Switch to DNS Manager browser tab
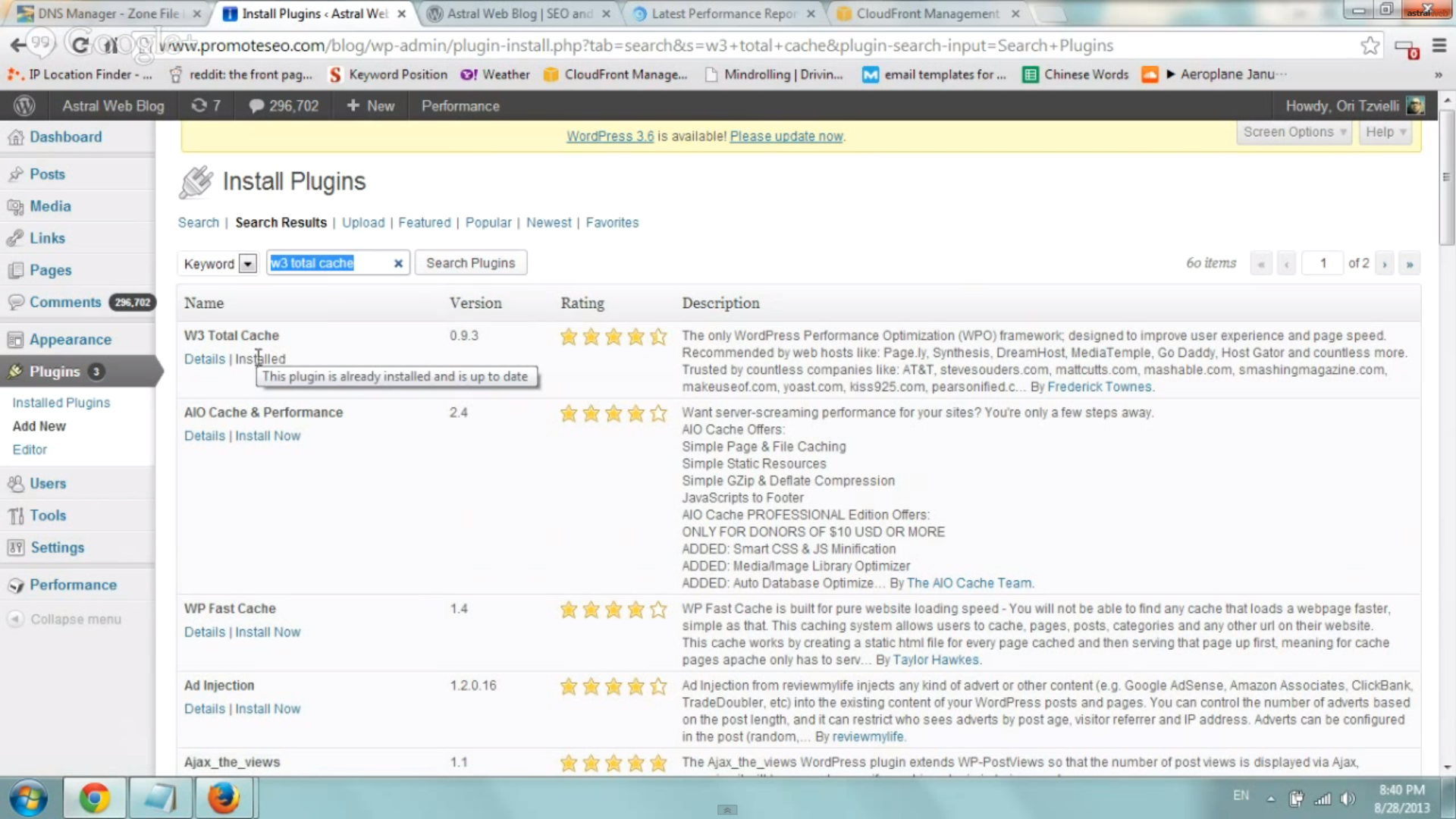The height and width of the screenshot is (819, 1456). pyautogui.click(x=110, y=14)
